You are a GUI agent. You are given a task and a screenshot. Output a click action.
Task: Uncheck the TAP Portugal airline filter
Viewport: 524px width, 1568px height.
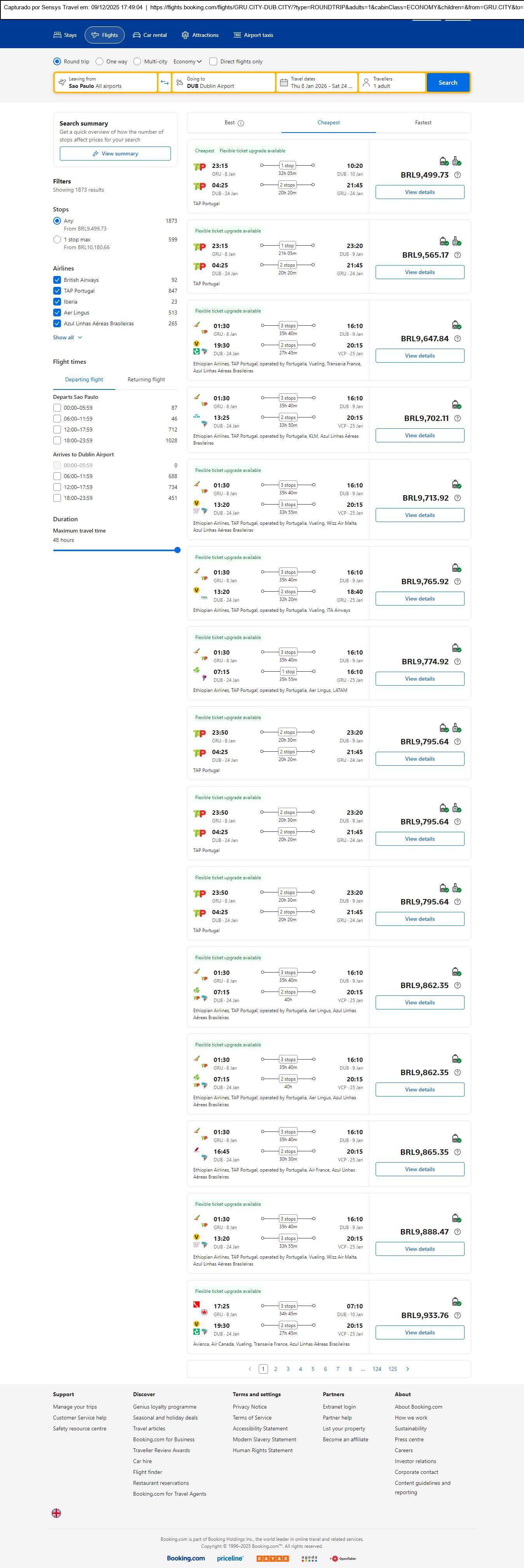click(57, 291)
